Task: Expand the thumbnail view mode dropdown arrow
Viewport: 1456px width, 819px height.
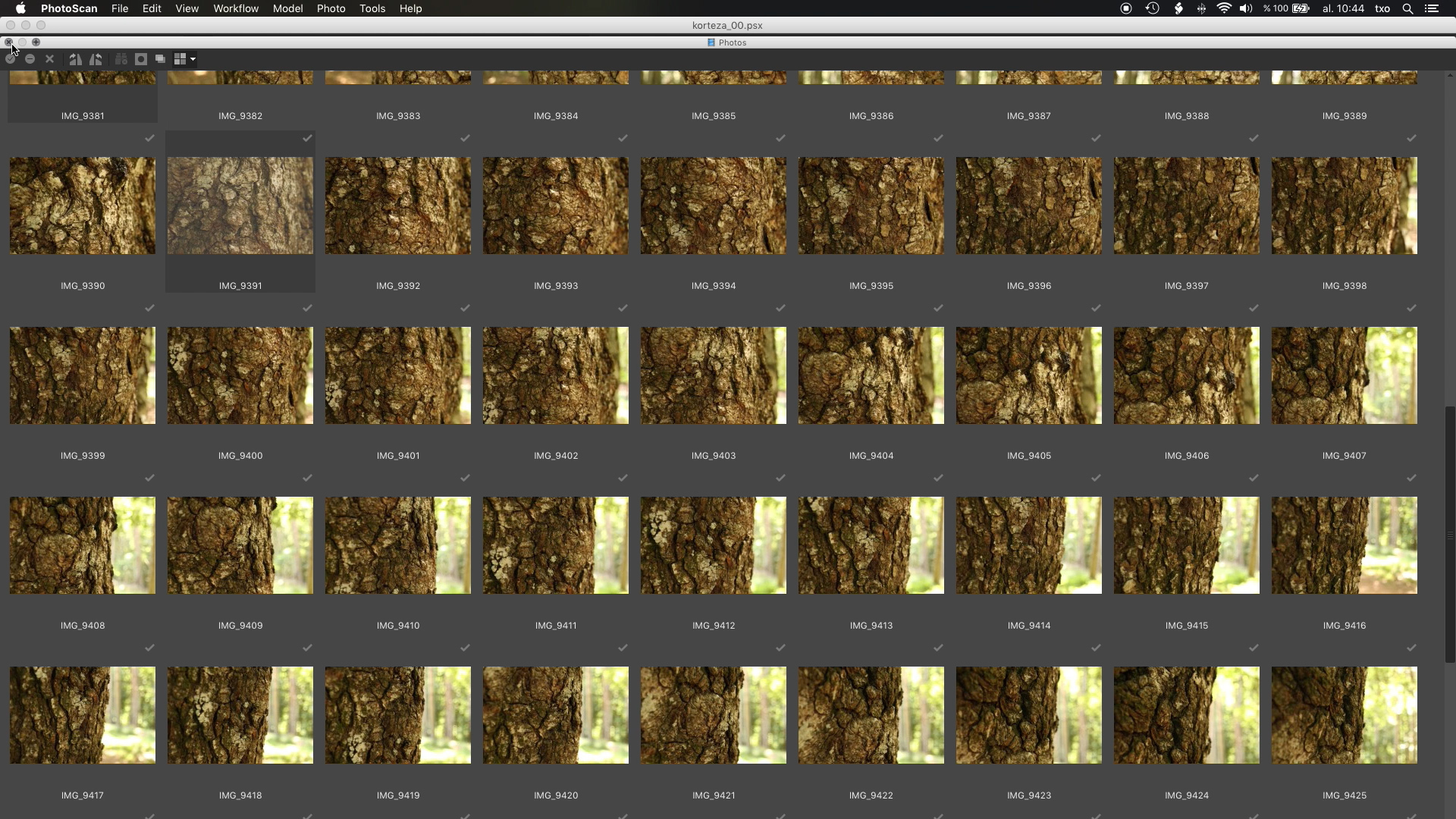Action: click(x=193, y=59)
